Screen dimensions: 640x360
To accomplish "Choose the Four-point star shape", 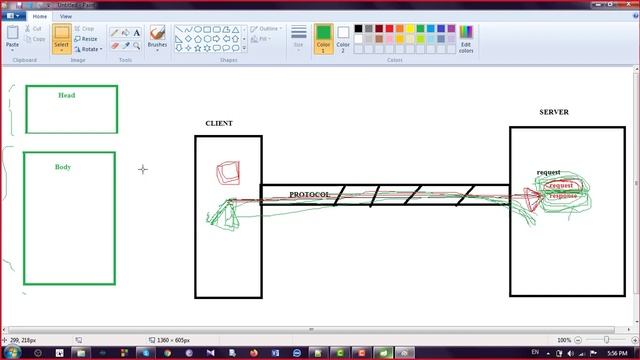I will tap(188, 48).
